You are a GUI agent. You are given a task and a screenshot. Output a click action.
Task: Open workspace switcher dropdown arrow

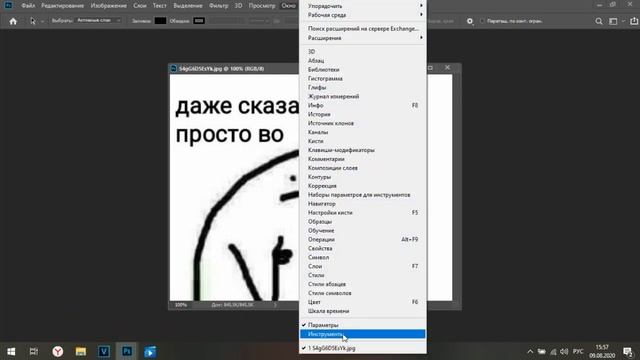pyautogui.click(x=623, y=21)
